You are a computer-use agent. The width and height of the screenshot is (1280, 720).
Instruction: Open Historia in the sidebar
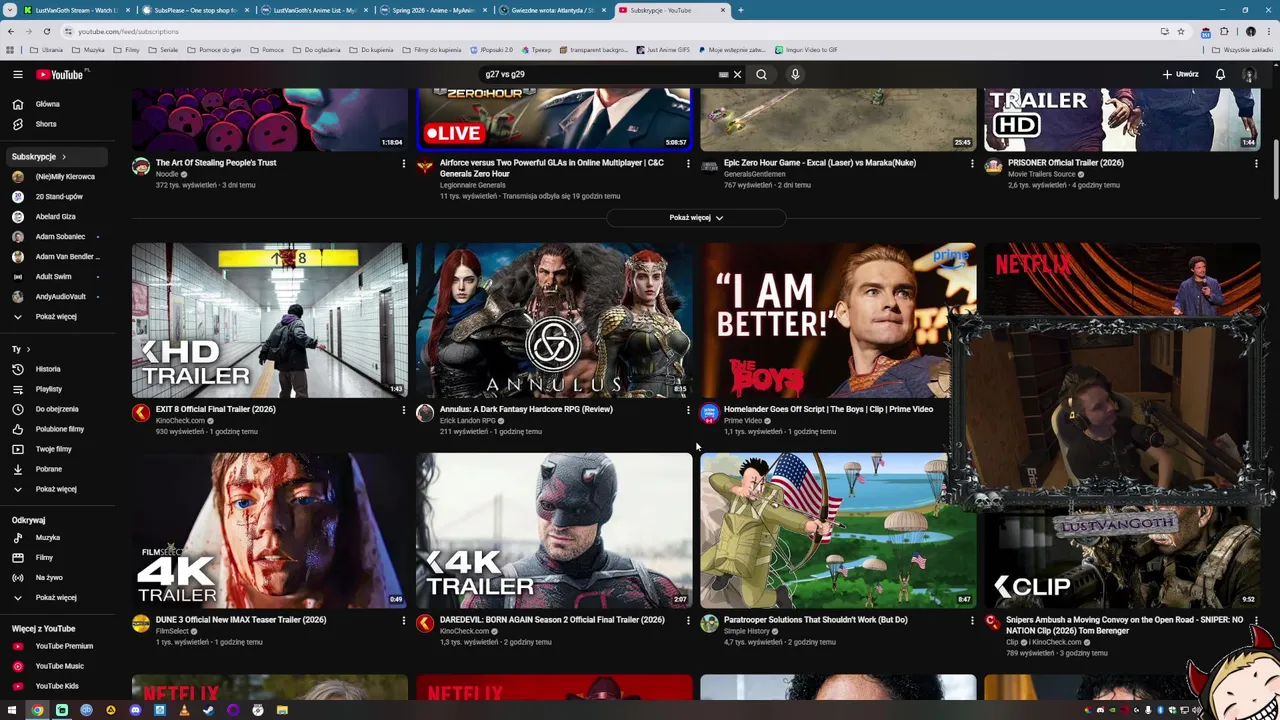[x=56, y=369]
